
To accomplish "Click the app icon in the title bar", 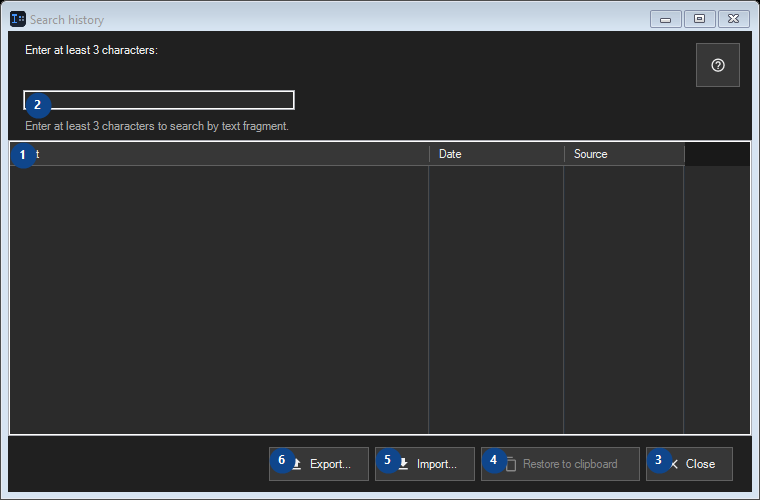I will 18,19.
